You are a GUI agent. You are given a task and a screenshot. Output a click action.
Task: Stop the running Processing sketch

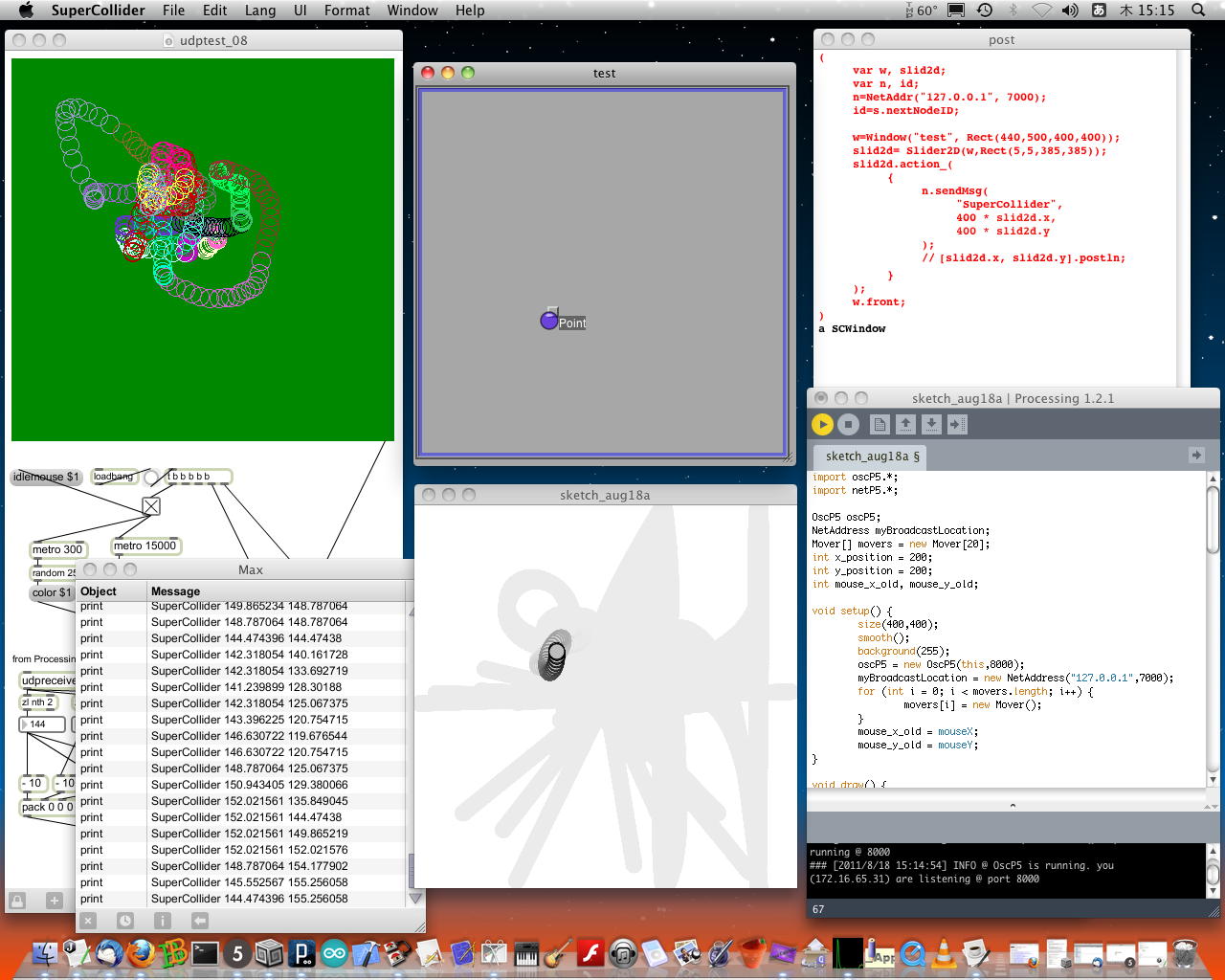click(x=848, y=424)
